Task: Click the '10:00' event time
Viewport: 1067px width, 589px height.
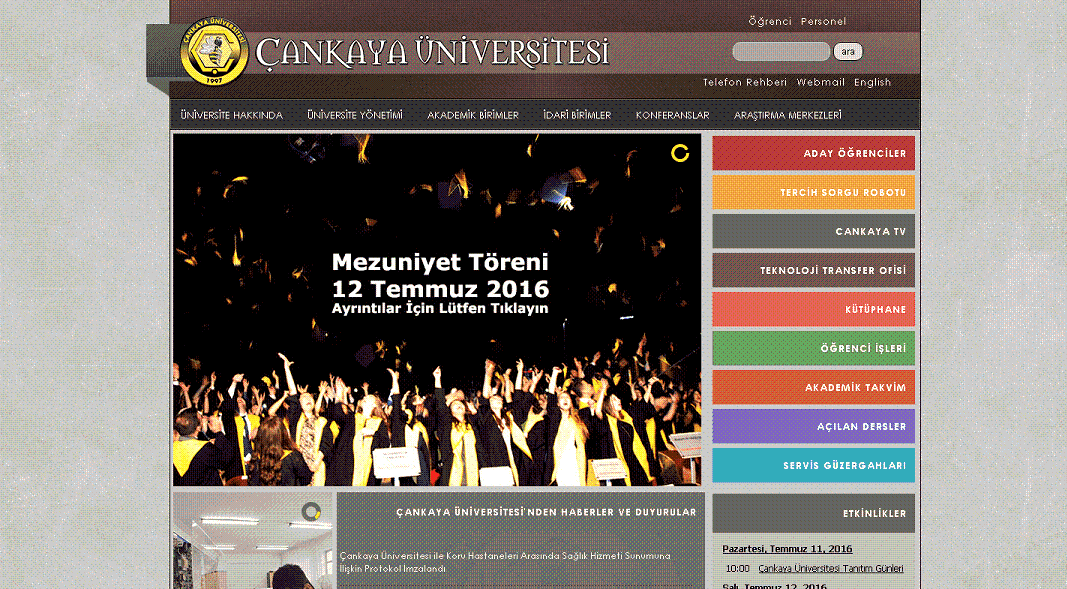Action: pyautogui.click(x=737, y=569)
